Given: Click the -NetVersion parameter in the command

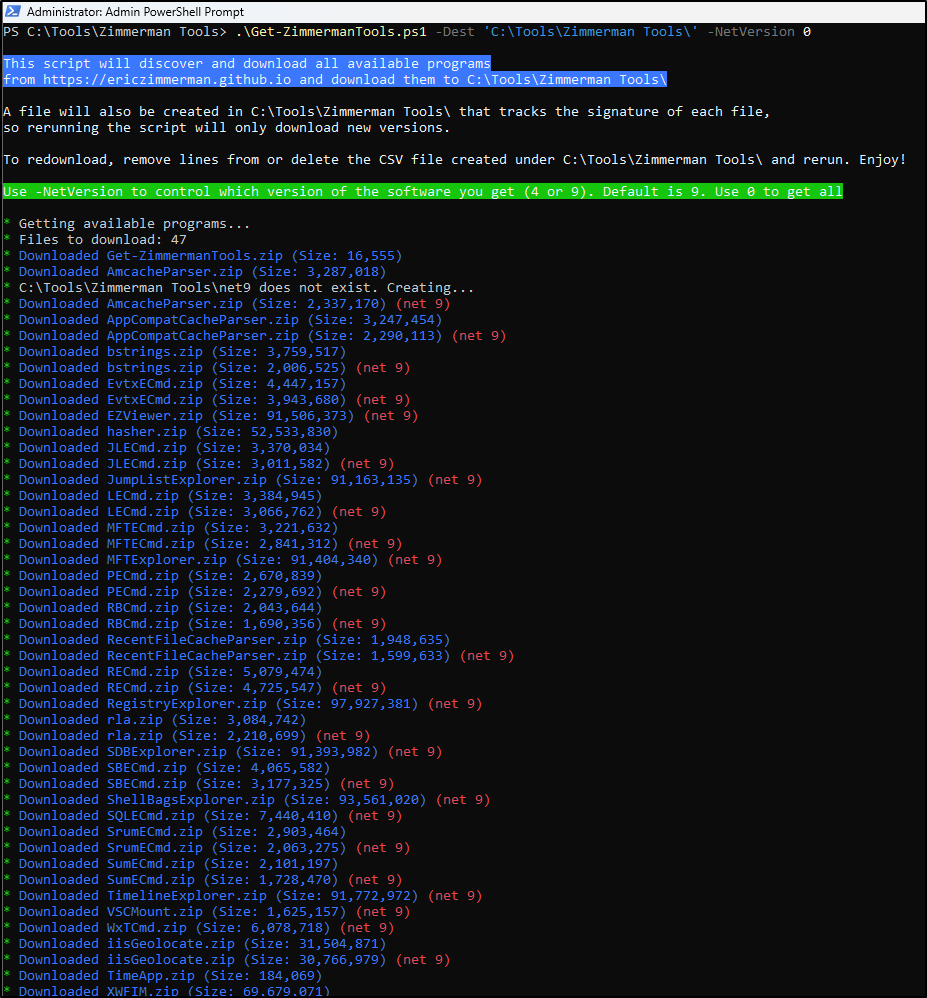Looking at the screenshot, I should click(x=751, y=32).
